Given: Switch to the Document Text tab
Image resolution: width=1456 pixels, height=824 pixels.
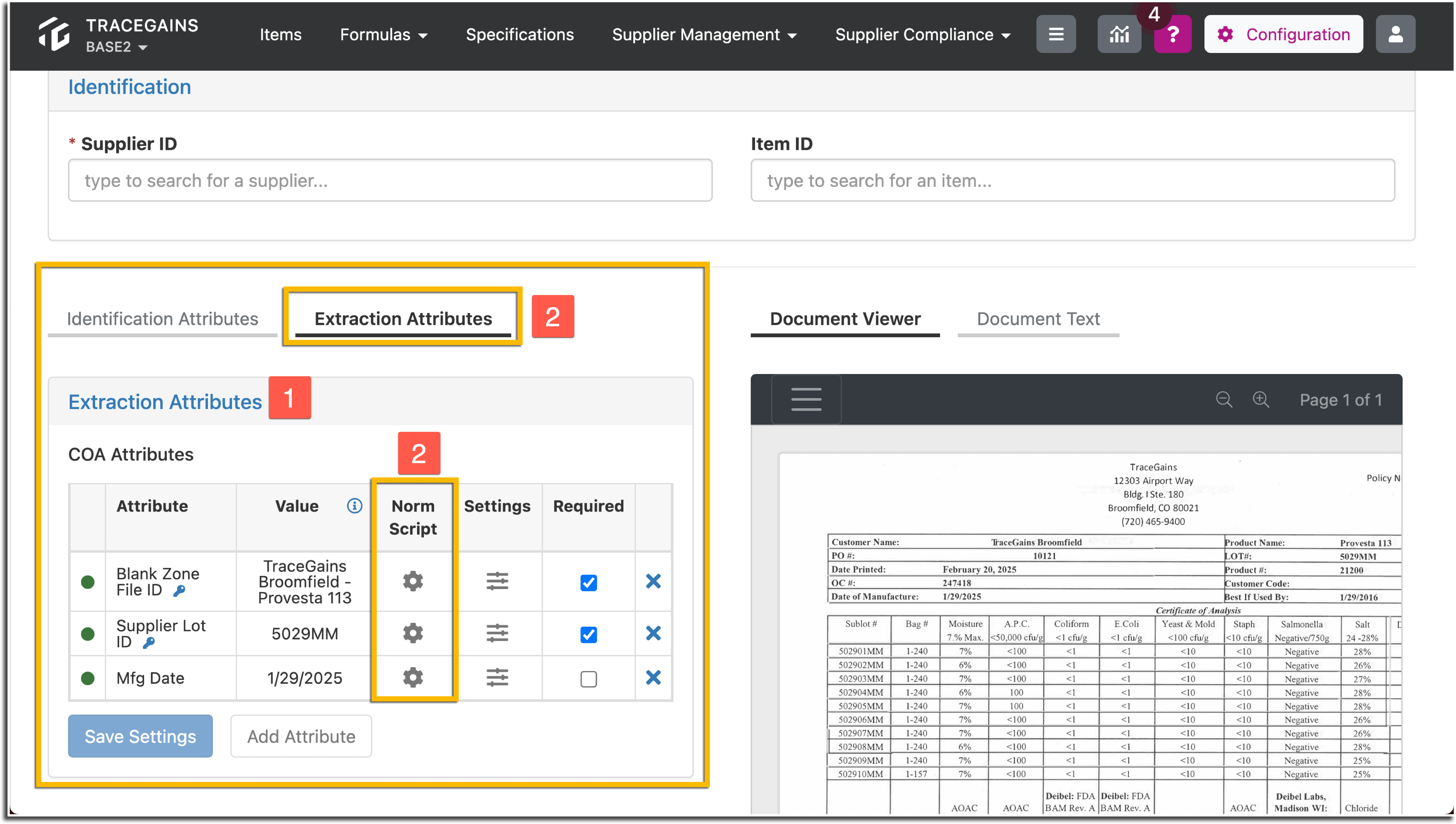Looking at the screenshot, I should click(x=1037, y=319).
